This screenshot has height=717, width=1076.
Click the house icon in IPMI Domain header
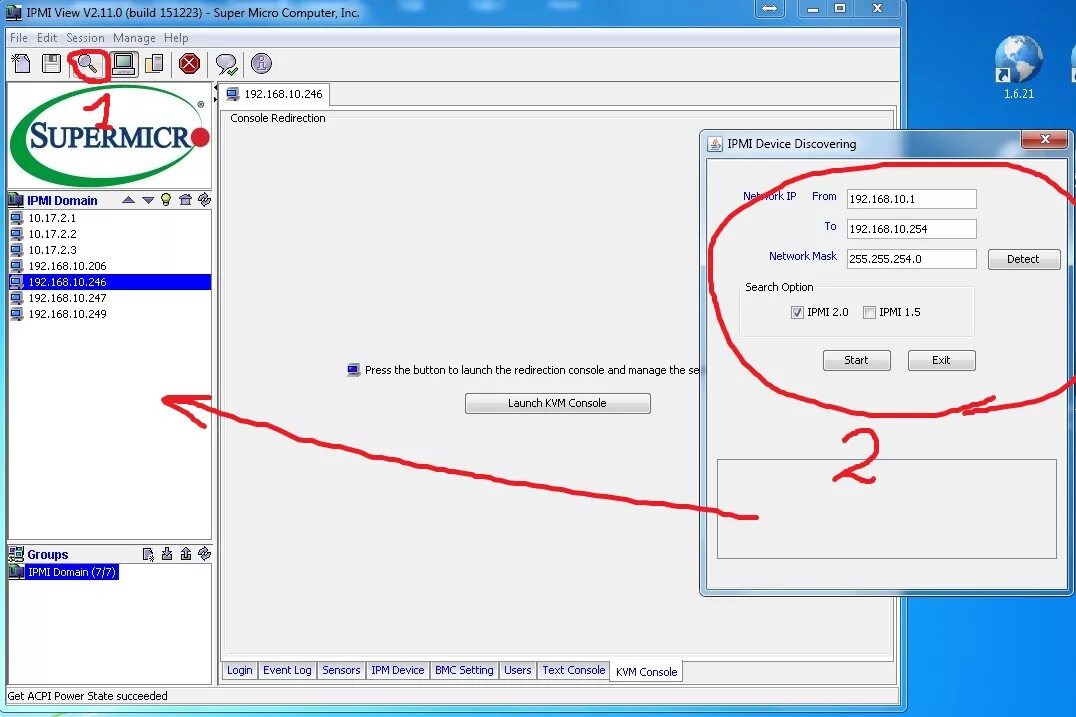pyautogui.click(x=185, y=200)
